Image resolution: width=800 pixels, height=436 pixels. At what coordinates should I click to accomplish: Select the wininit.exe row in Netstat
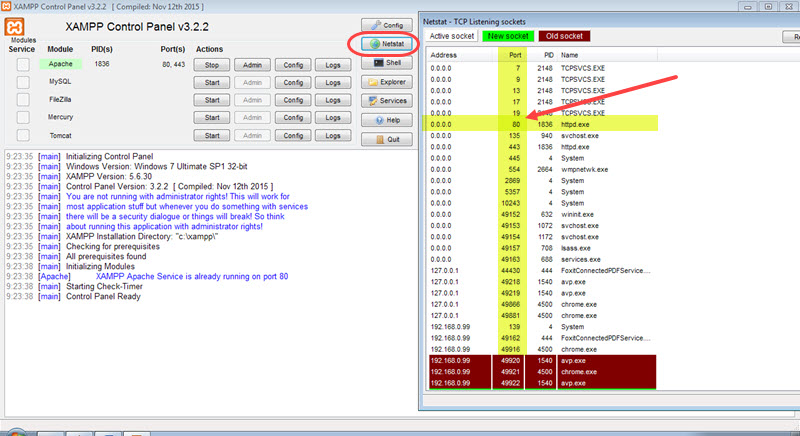pos(541,214)
